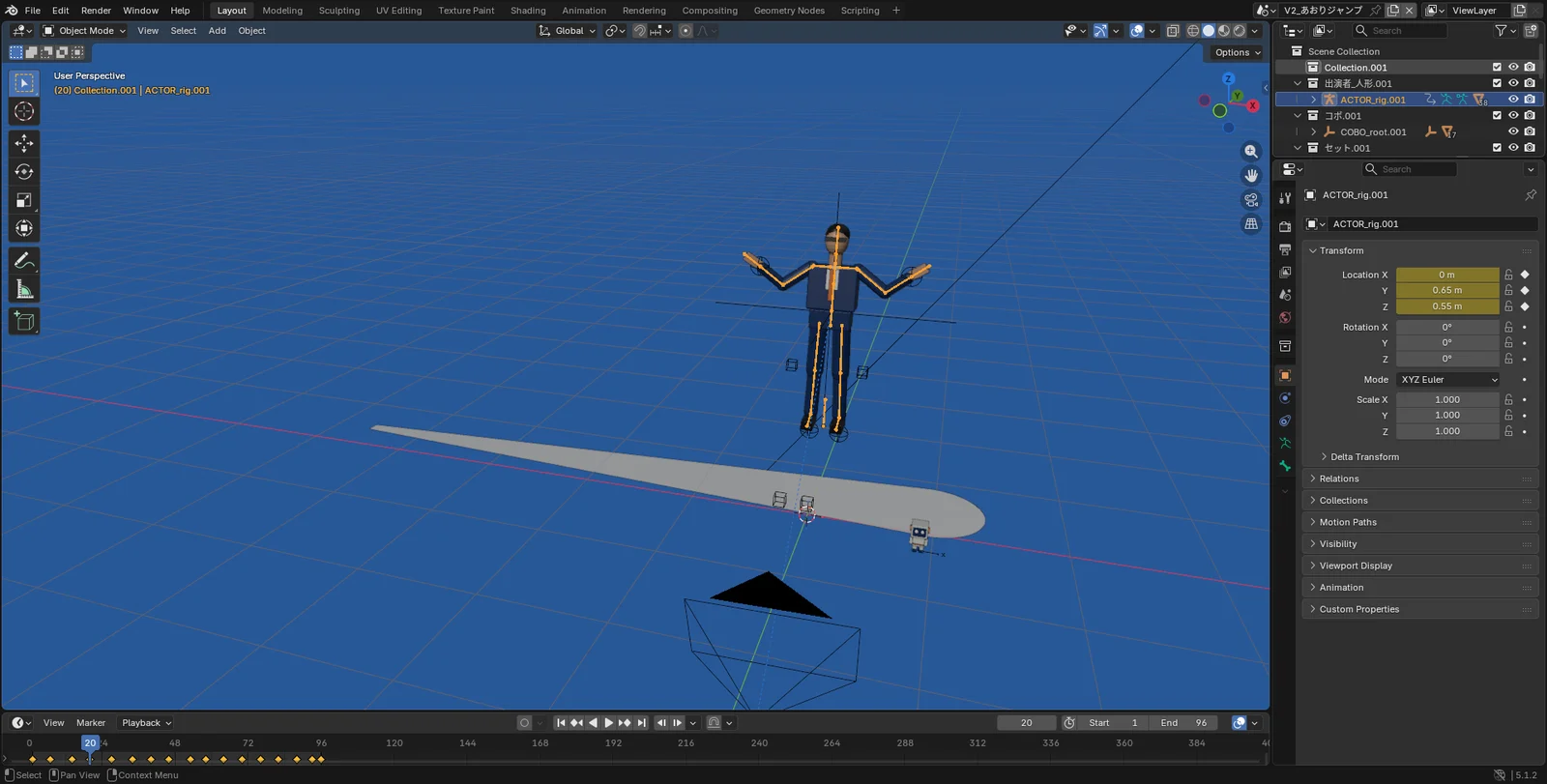Activate the Rotate tool
Image resolution: width=1547 pixels, height=784 pixels.
click(24, 172)
